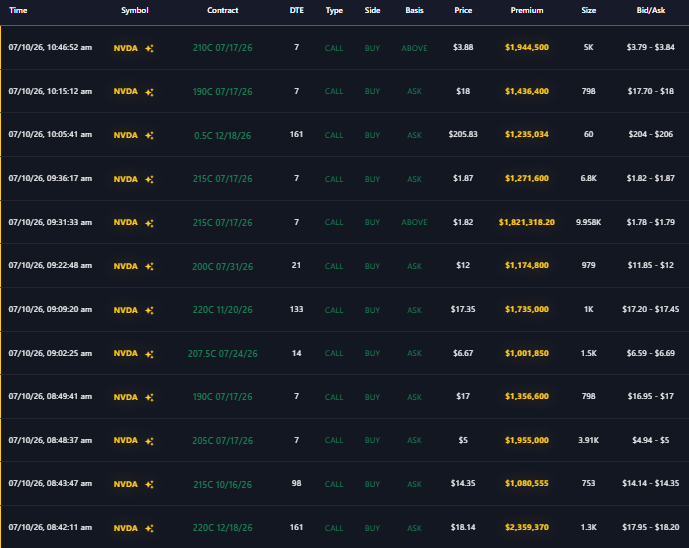Click sparkle icon in the 08:49:41 am row
The height and width of the screenshot is (548, 689).
(x=149, y=397)
